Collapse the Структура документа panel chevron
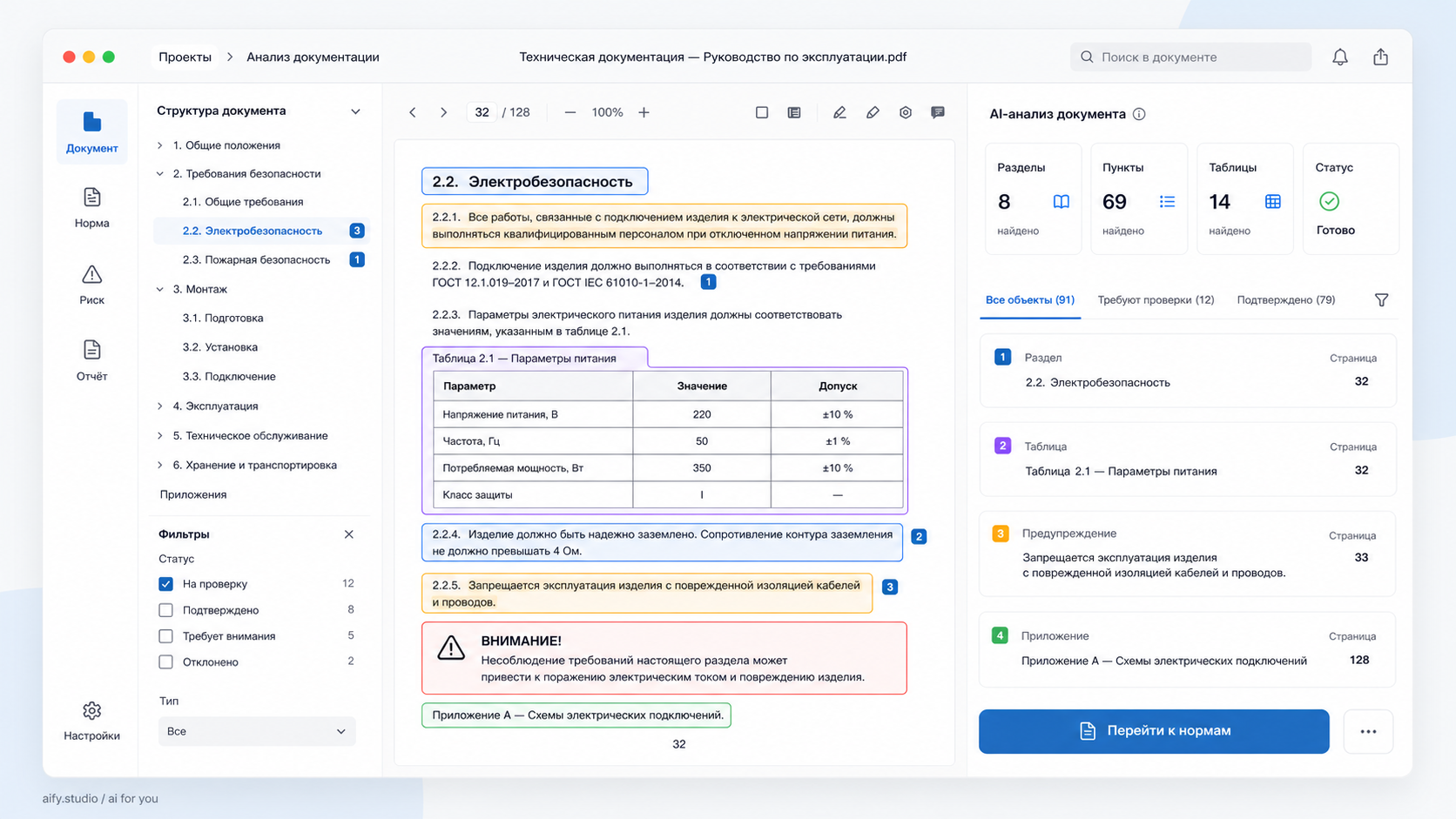This screenshot has height=819, width=1456. [355, 111]
